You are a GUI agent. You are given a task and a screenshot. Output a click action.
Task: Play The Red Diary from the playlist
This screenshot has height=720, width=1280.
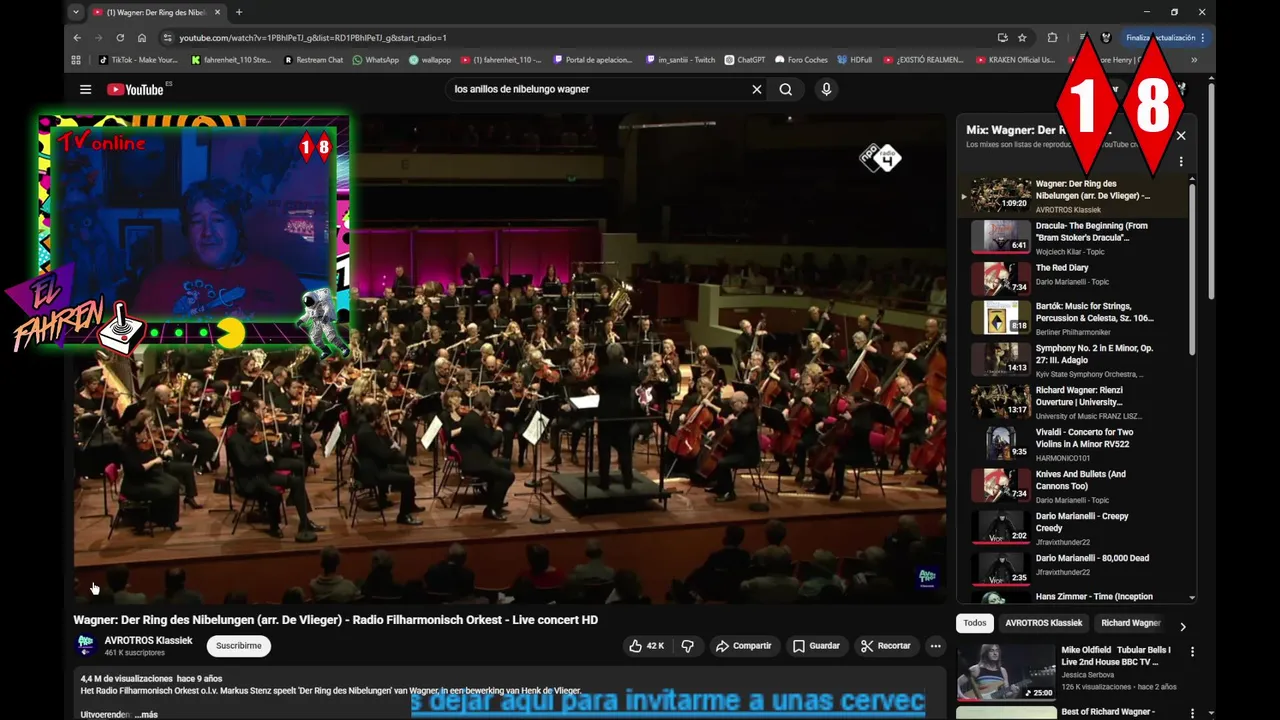click(1074, 279)
